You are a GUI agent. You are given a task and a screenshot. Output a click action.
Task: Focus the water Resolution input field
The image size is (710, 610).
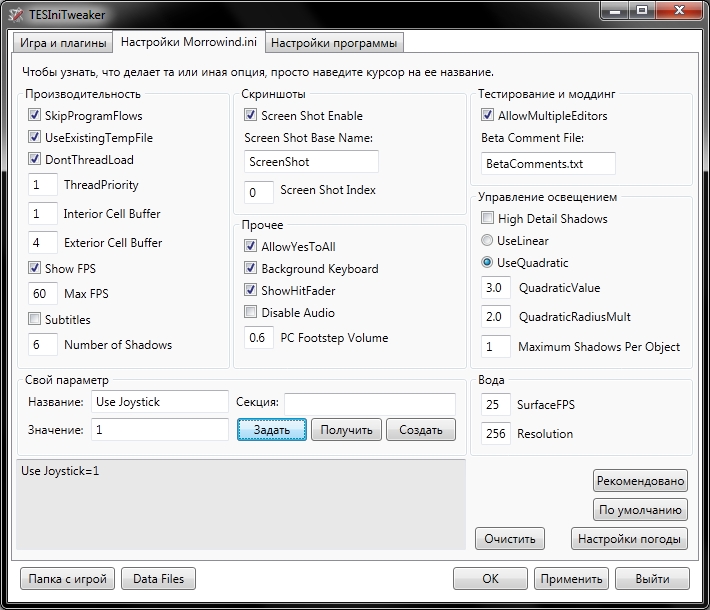click(495, 433)
